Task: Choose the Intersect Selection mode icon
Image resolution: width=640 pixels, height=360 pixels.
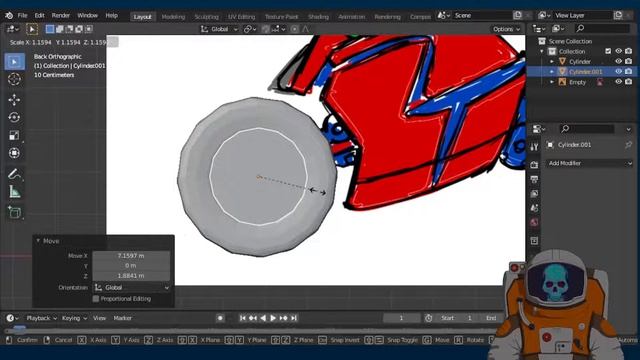Action: [x=89, y=29]
